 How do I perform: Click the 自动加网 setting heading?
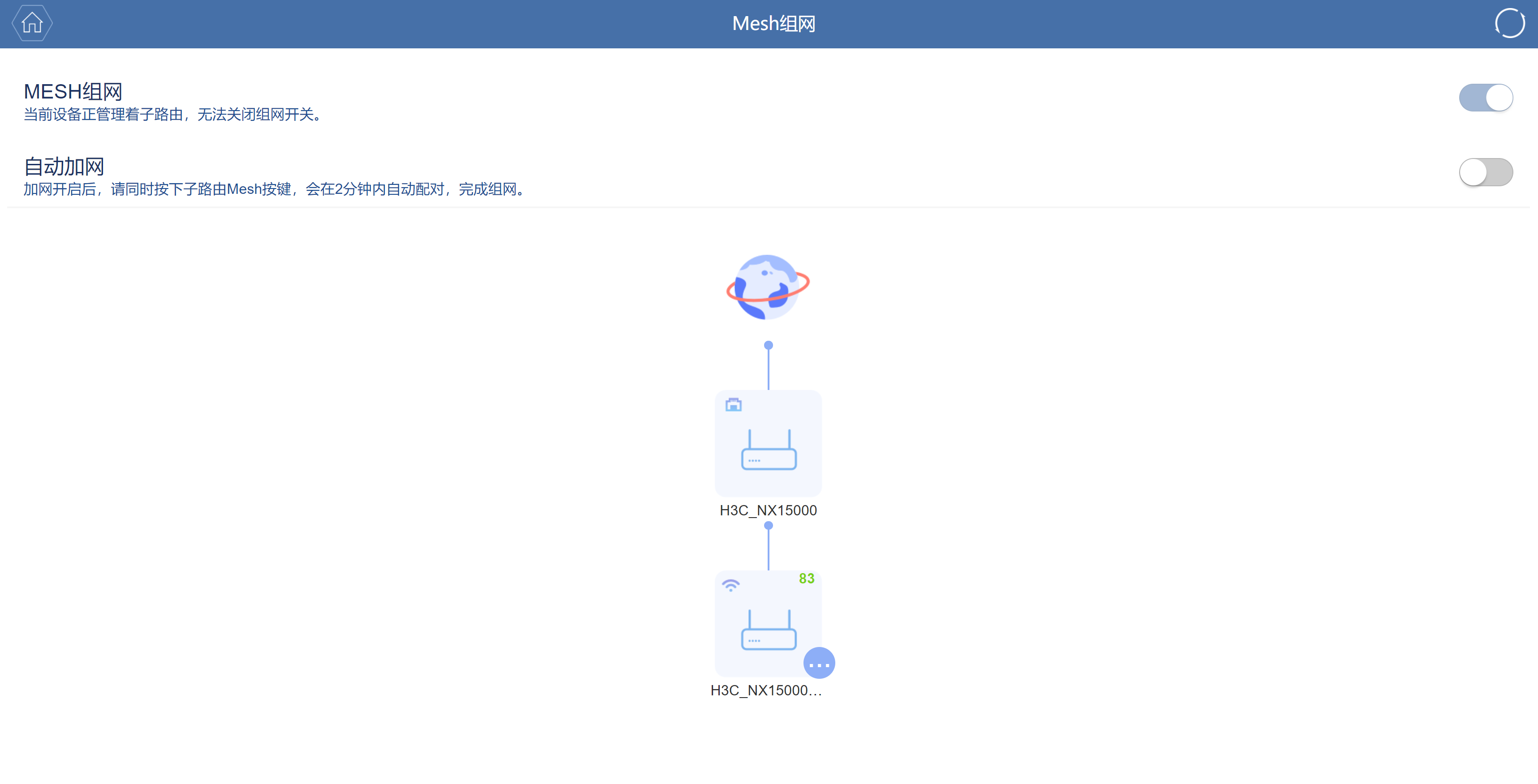64,167
